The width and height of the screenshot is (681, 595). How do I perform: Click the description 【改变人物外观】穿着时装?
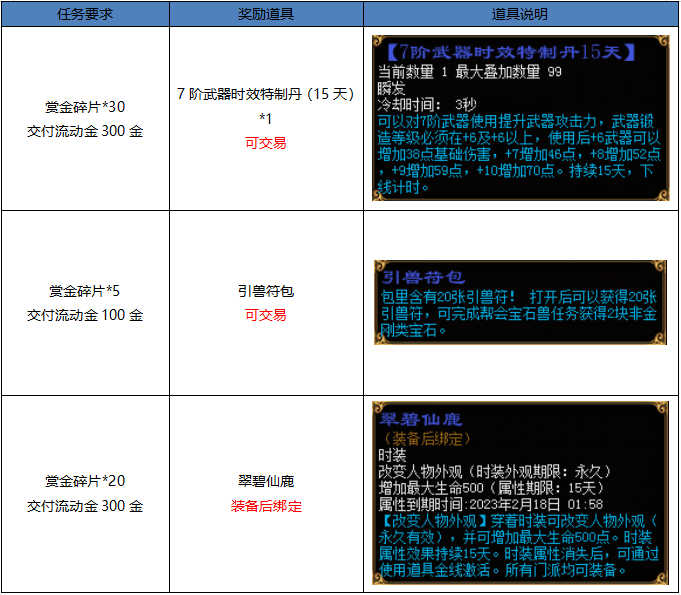click(x=519, y=521)
